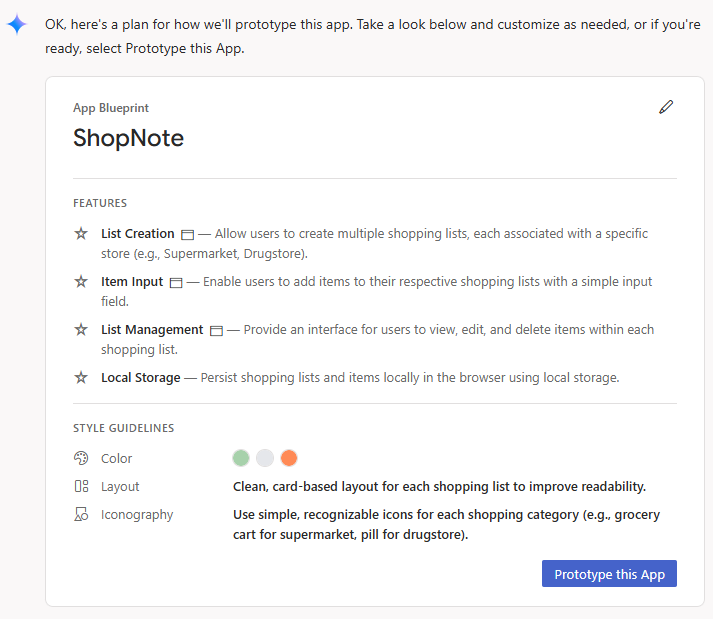
Task: Click the Layout grid icon
Action: click(81, 486)
